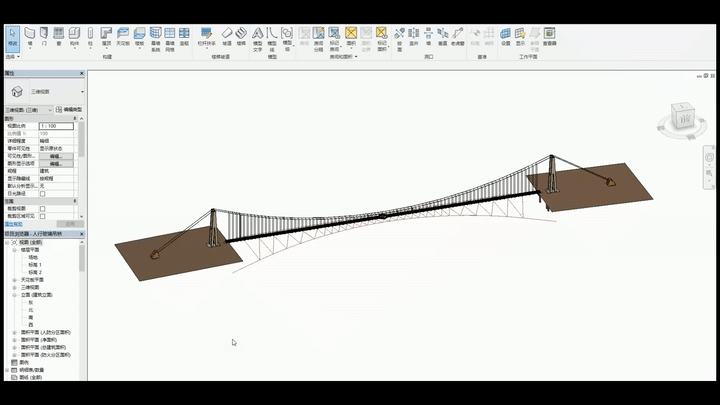The image size is (720, 405).
Task: Toggle the Crop Region Visible (裁剪区域可见) checkbox
Action: click(42, 215)
